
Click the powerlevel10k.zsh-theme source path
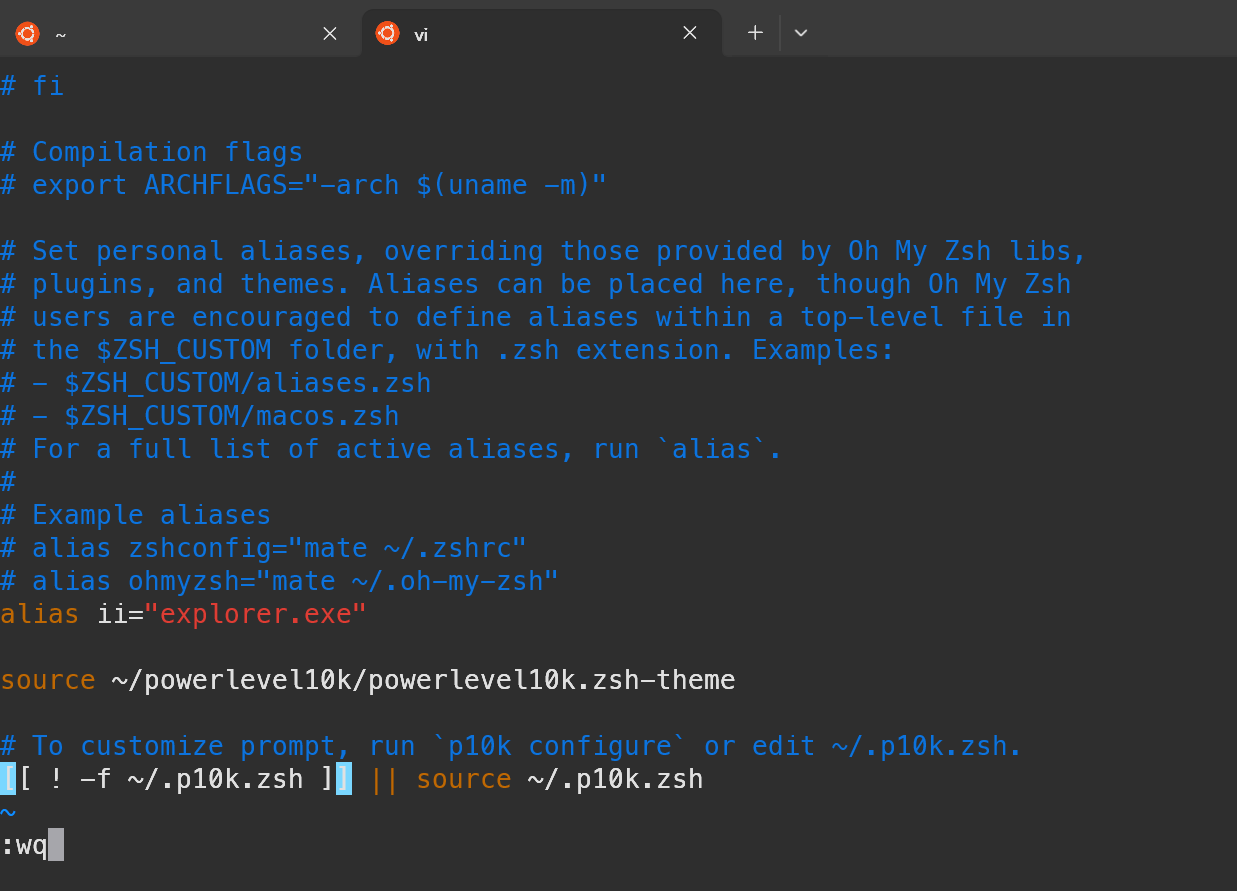(x=424, y=680)
